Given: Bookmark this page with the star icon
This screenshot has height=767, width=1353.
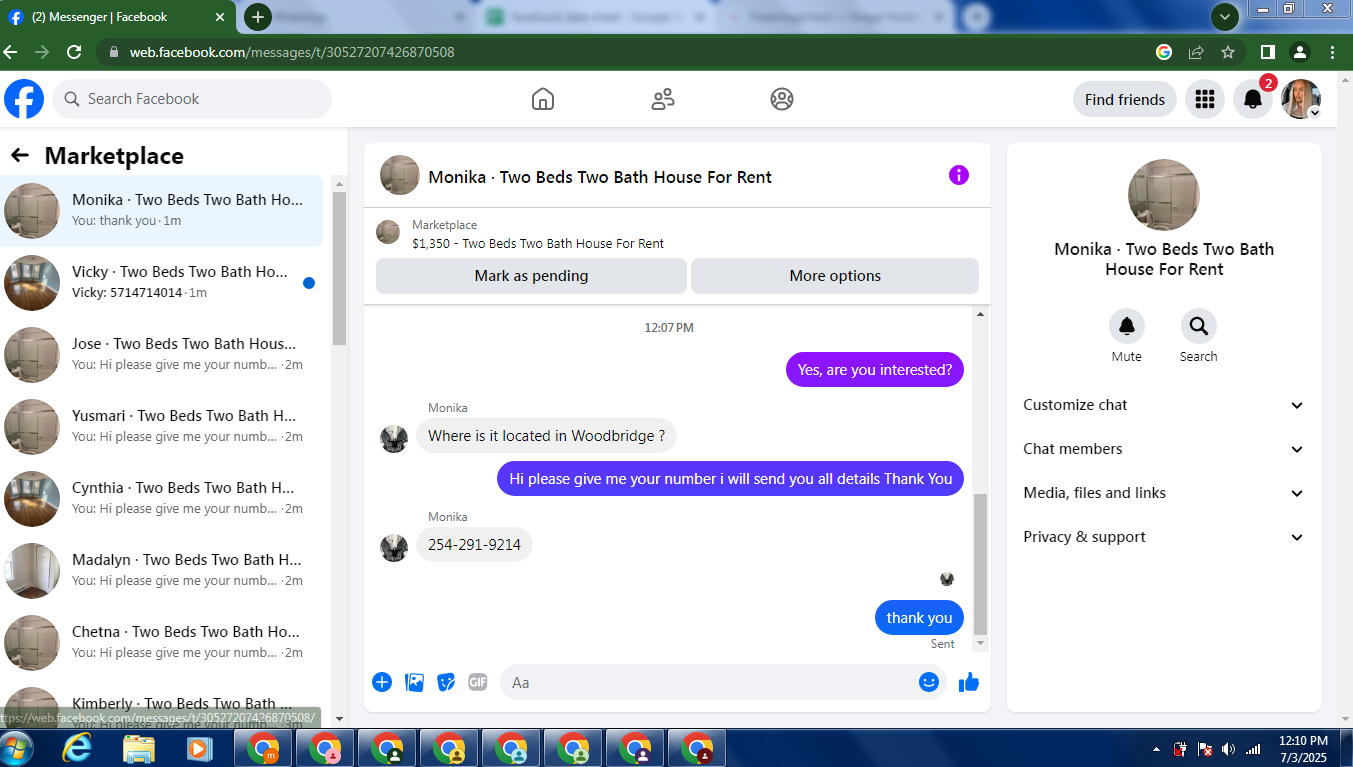Looking at the screenshot, I should pyautogui.click(x=1228, y=52).
